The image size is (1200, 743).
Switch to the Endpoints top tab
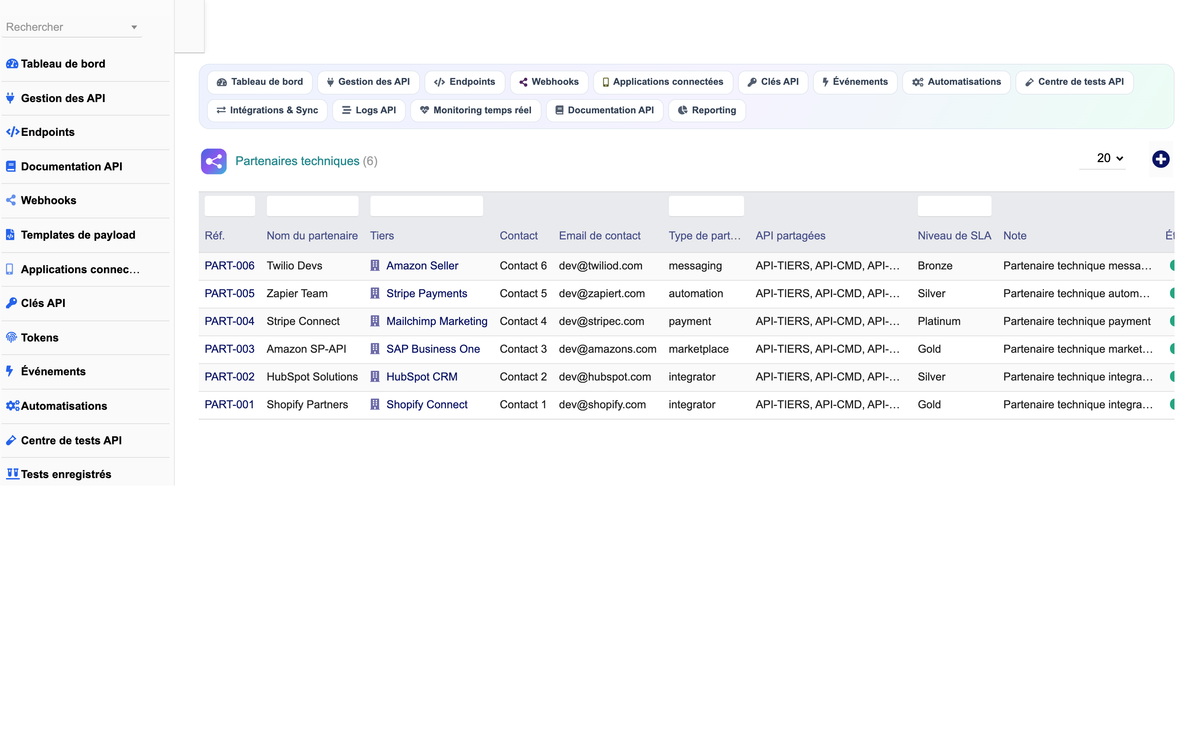pos(465,82)
